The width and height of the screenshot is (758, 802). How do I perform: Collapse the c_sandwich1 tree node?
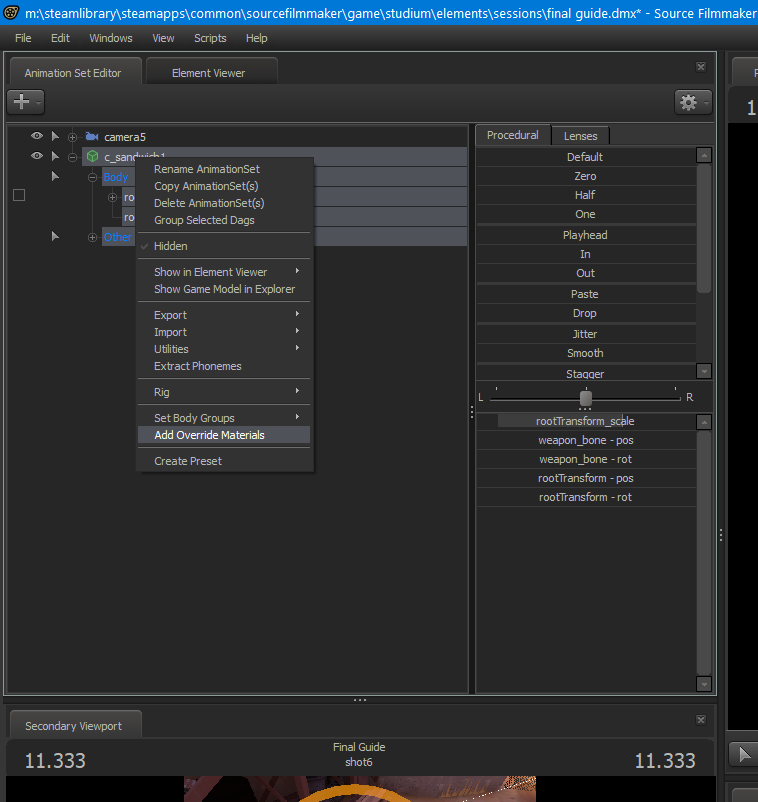click(x=73, y=157)
